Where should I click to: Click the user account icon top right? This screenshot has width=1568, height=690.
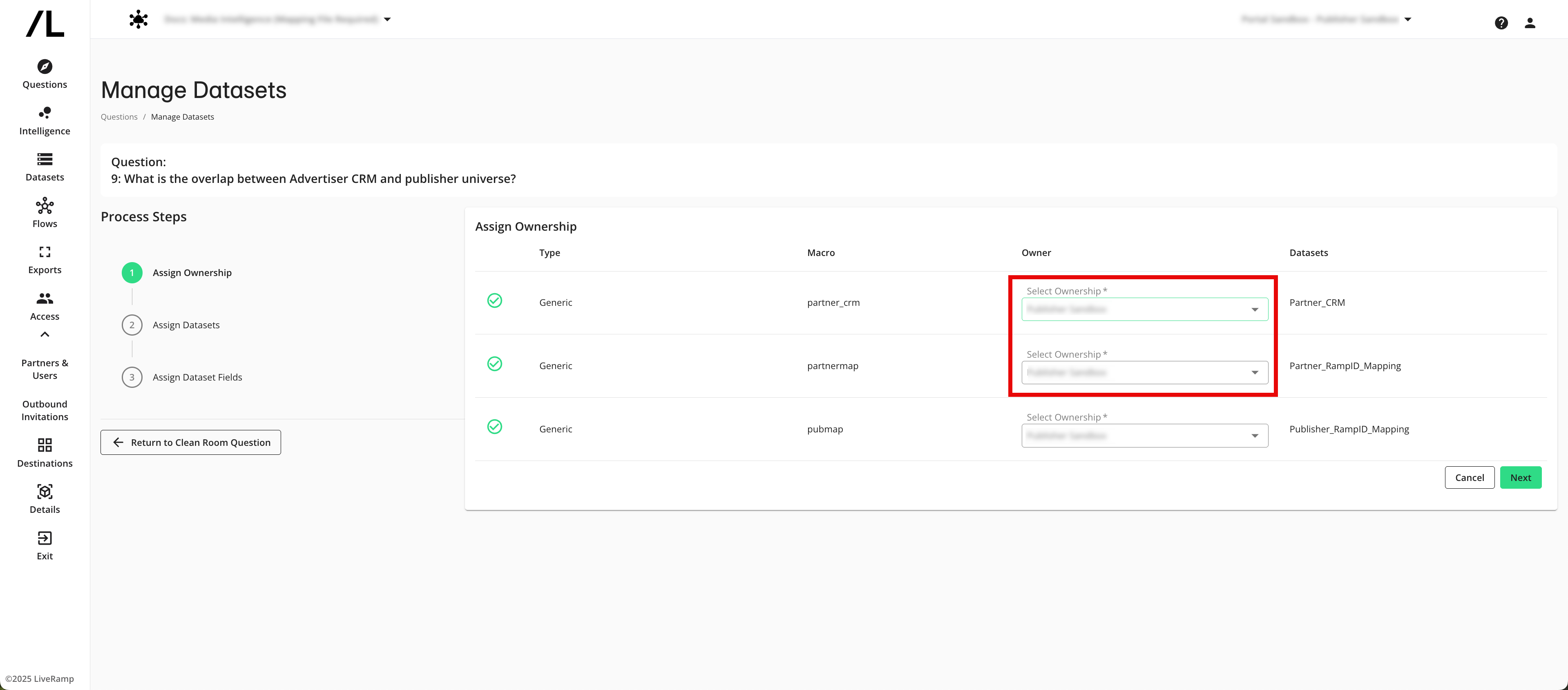pos(1530,22)
